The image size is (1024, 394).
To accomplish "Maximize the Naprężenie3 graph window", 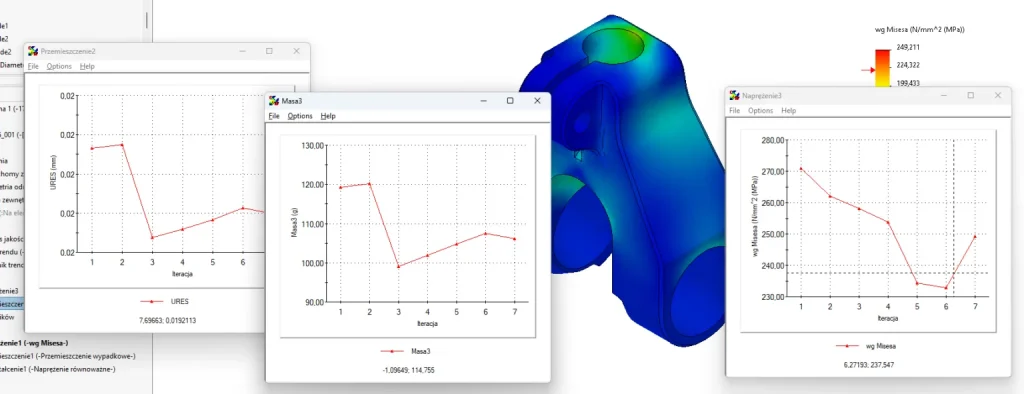I will (x=971, y=95).
